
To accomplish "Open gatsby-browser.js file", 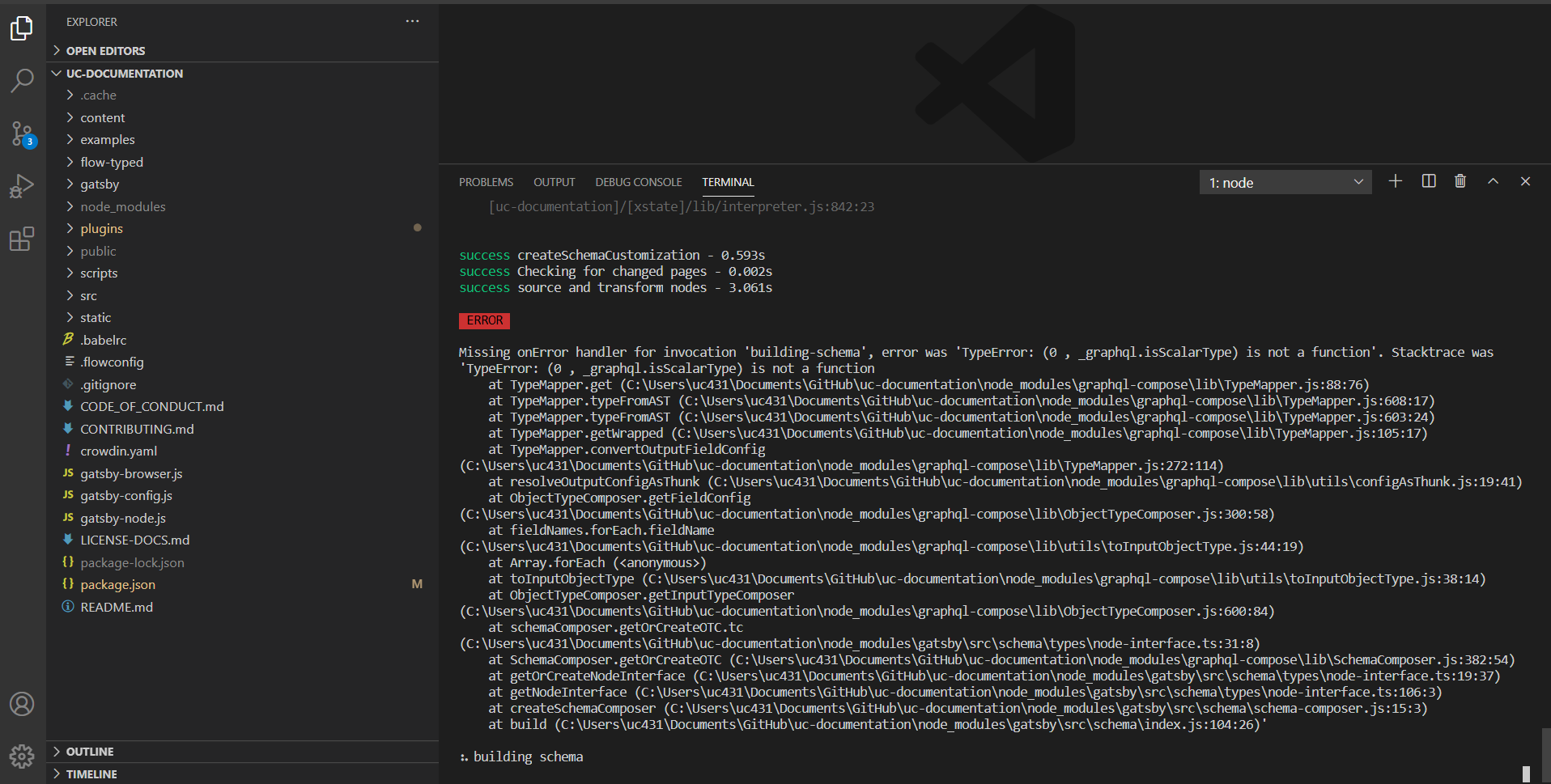I will pos(243,473).
